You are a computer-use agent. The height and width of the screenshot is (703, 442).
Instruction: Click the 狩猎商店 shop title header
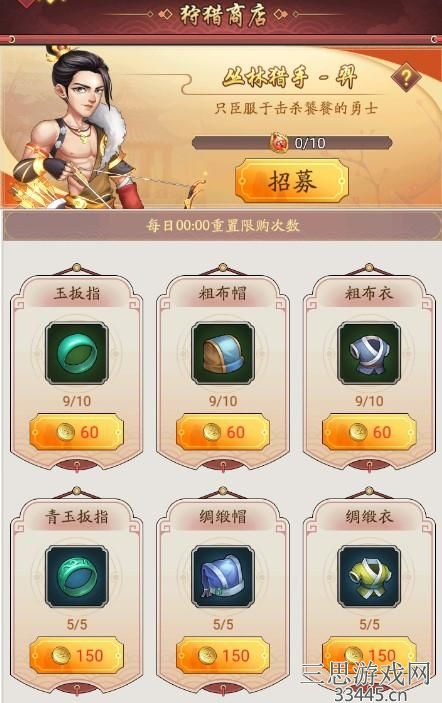223,15
